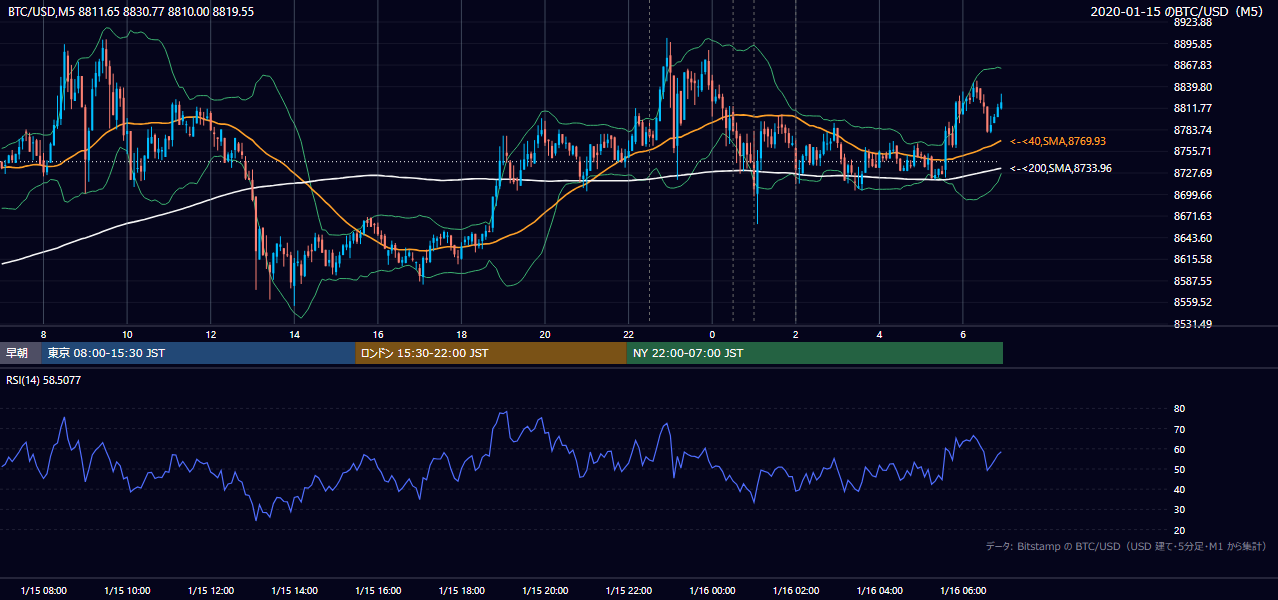This screenshot has height=600, width=1278.
Task: Click price scale value 8839.80
Action: coord(1192,87)
